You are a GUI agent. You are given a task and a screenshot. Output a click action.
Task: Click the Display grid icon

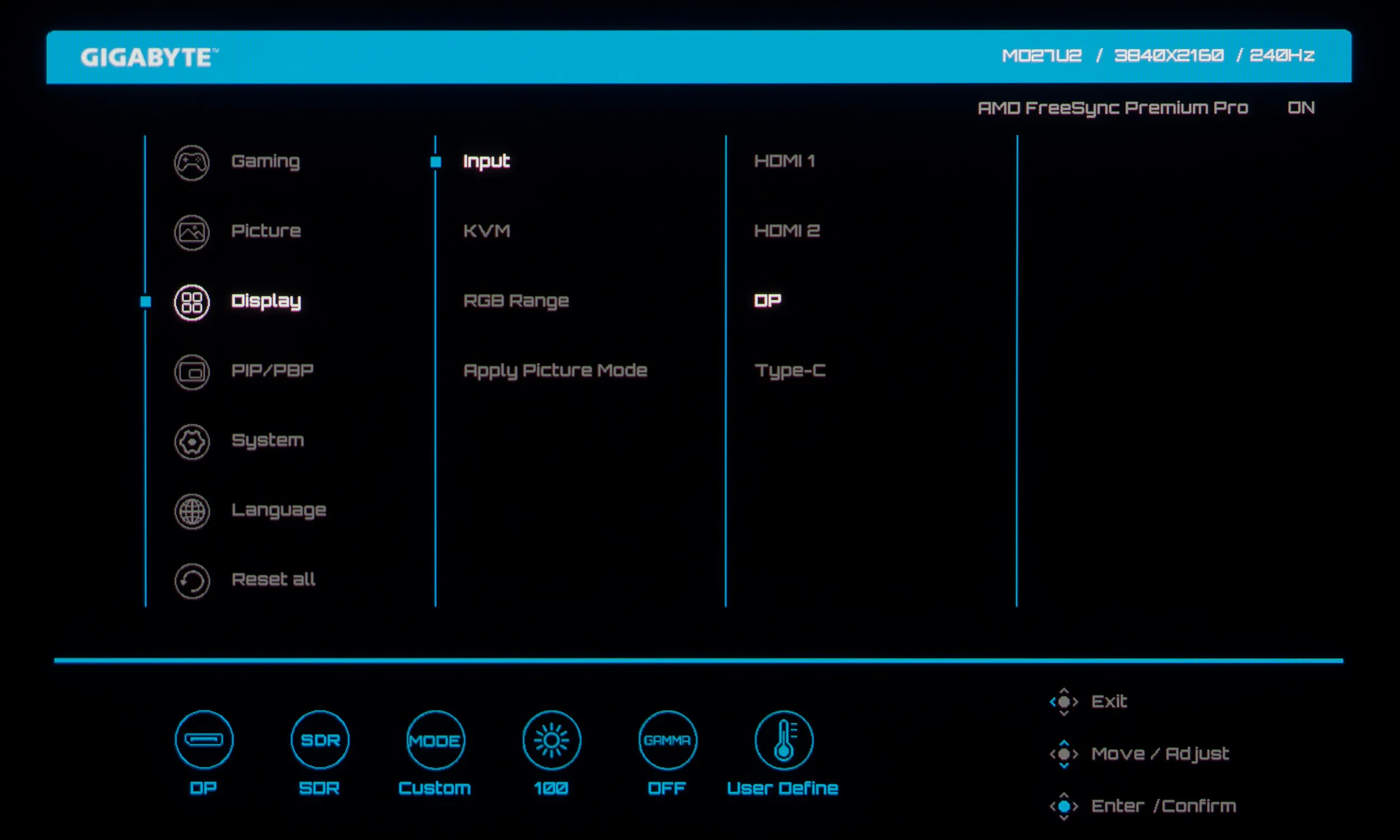[192, 302]
